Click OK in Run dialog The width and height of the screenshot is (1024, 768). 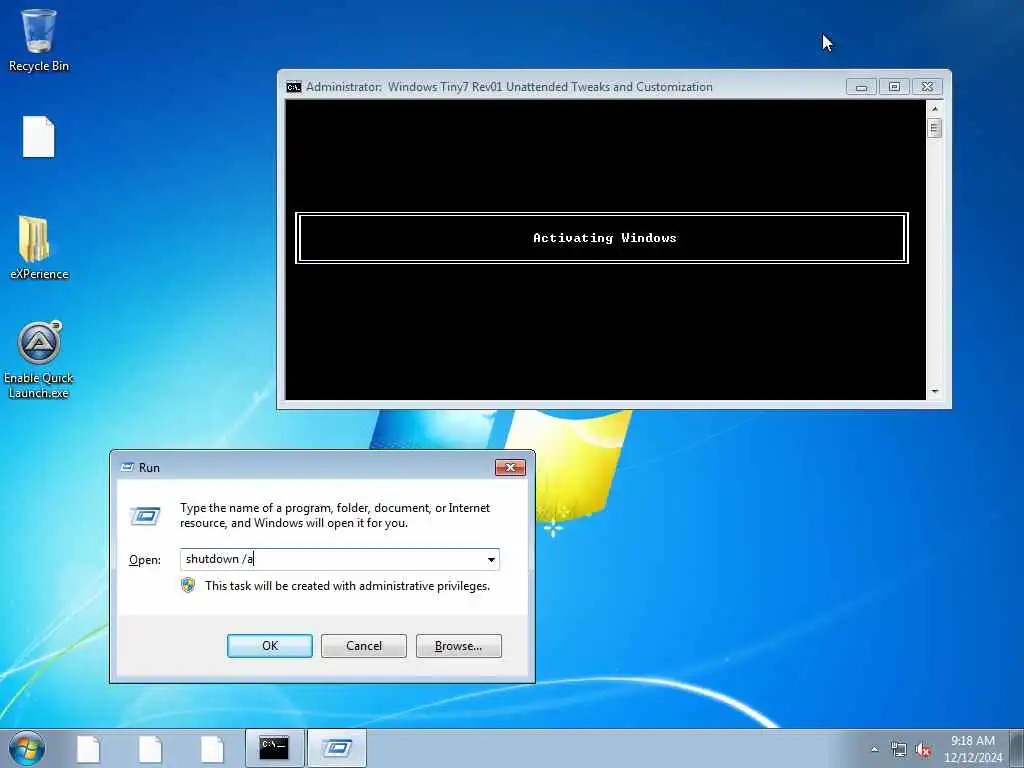coord(270,646)
